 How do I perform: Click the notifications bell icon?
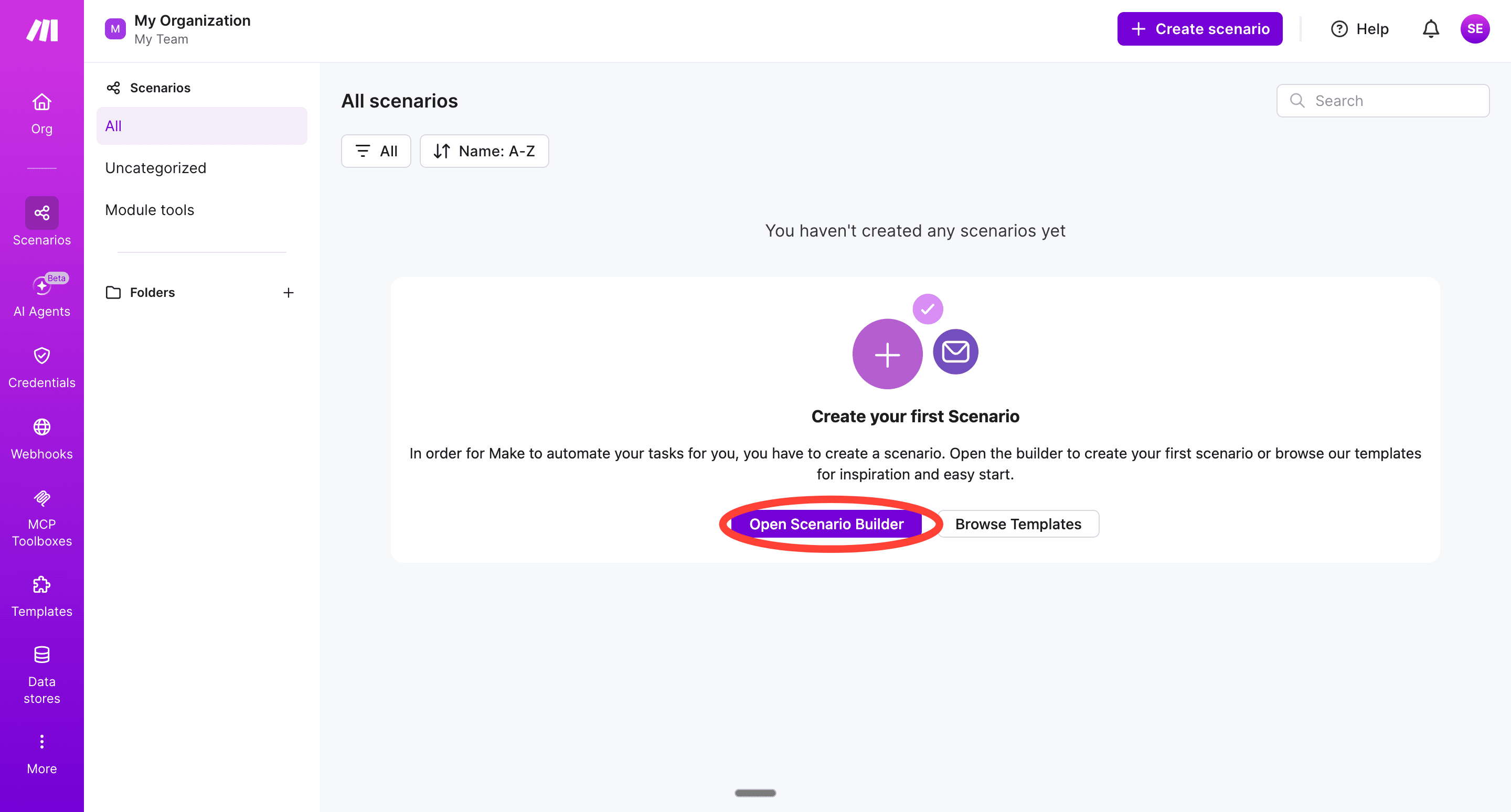1430,29
